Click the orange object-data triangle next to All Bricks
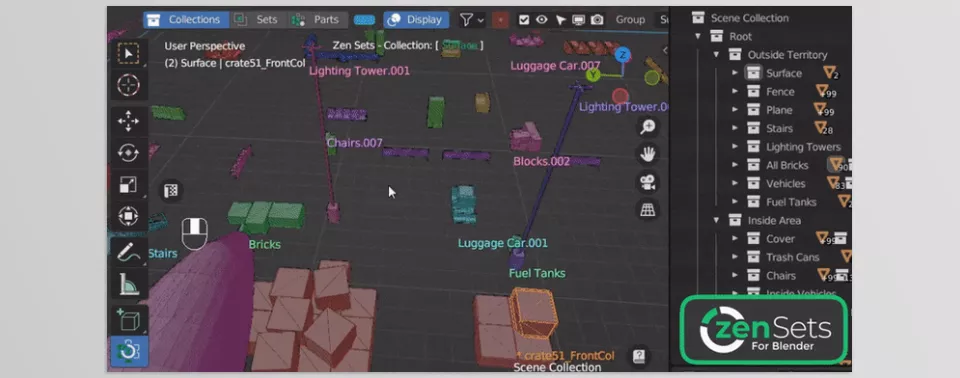The height and width of the screenshot is (378, 960). pos(837,164)
